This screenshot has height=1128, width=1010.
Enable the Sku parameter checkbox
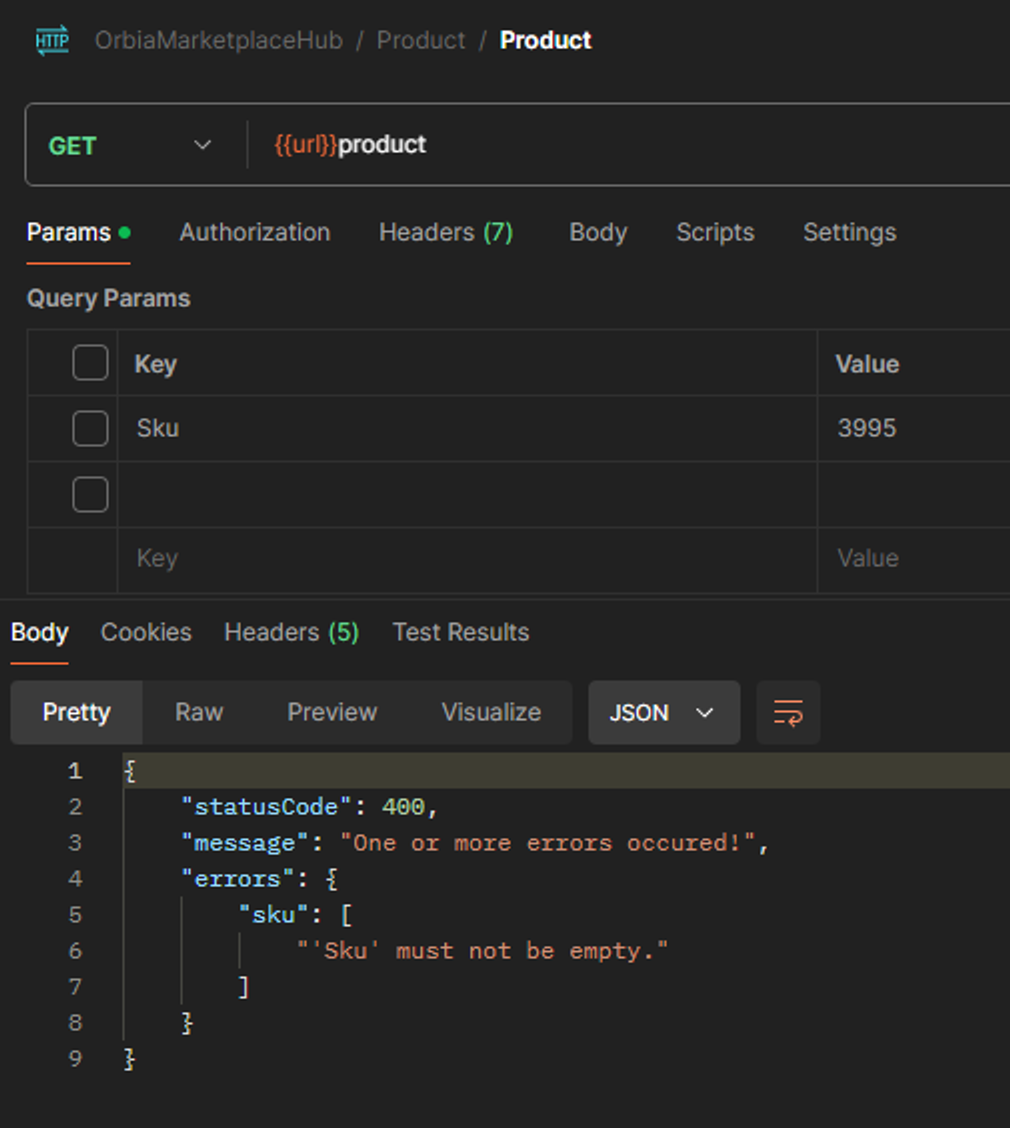pyautogui.click(x=90, y=429)
